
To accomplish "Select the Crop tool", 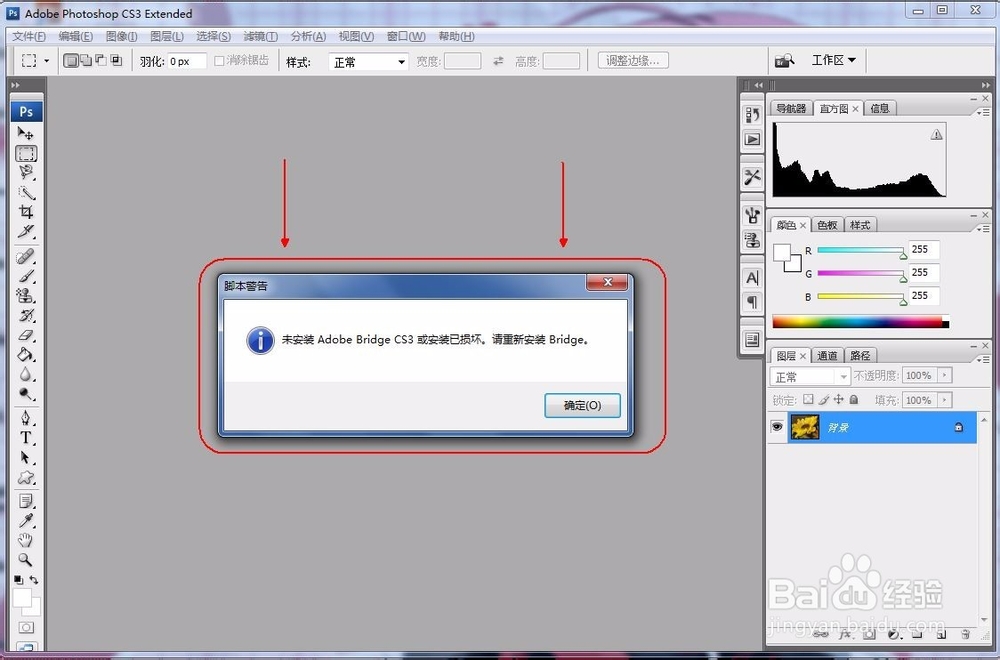I will pos(26,212).
